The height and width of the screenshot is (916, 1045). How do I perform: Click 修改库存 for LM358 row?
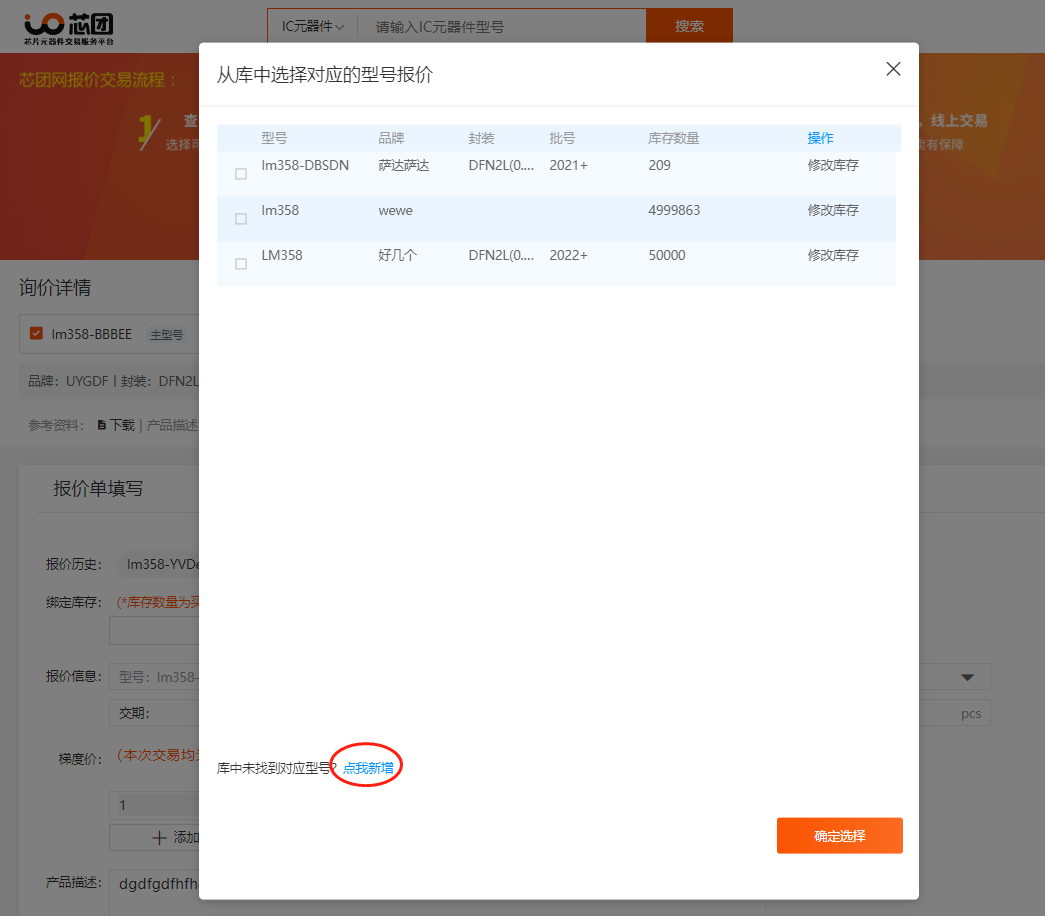[x=833, y=255]
